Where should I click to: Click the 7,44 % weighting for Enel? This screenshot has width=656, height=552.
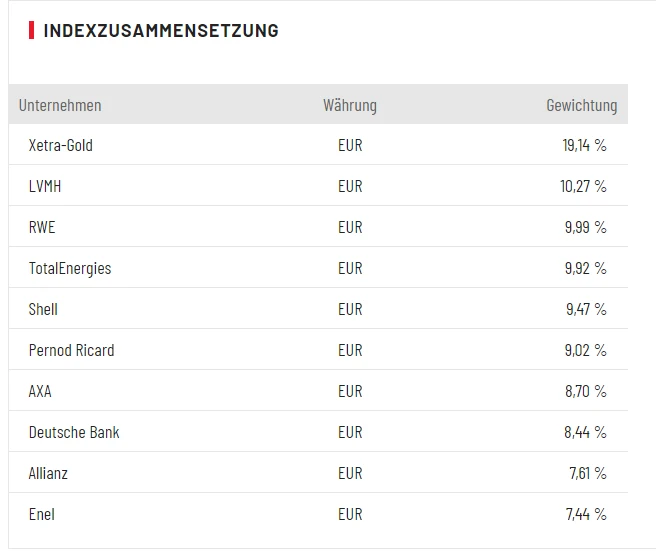pos(585,514)
